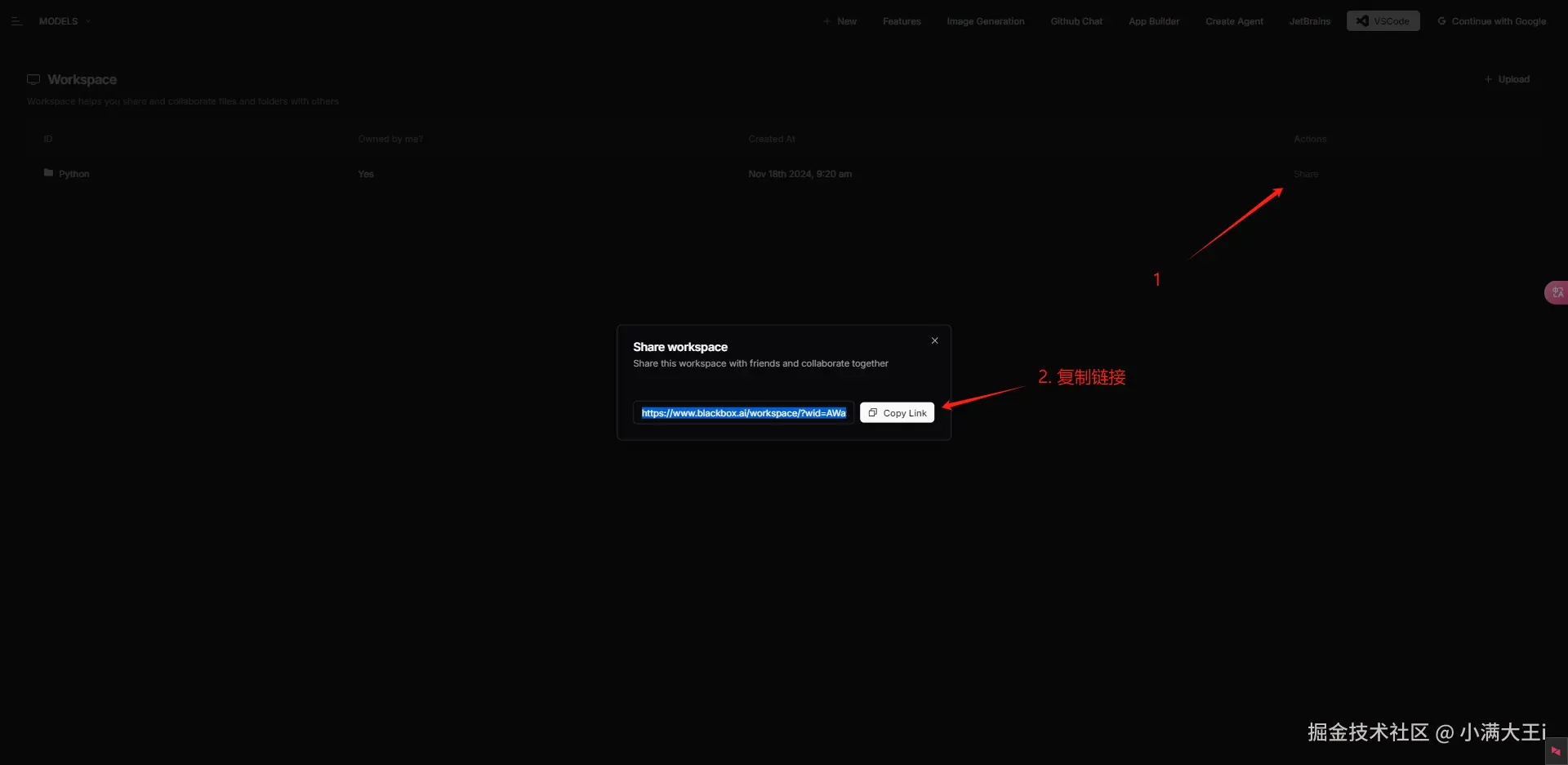Click the Python folder icon
Viewport: 1568px width, 765px height.
pos(48,173)
